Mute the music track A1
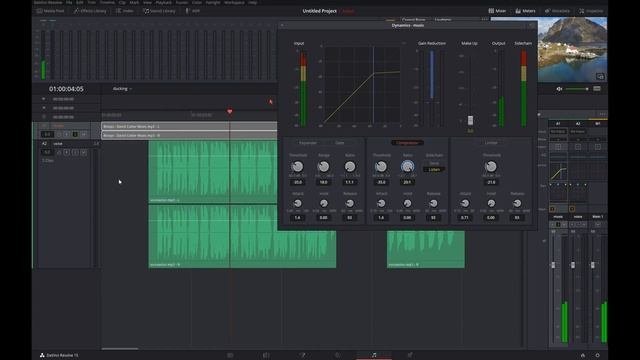Viewport: 640px width, 360px height. point(83,134)
